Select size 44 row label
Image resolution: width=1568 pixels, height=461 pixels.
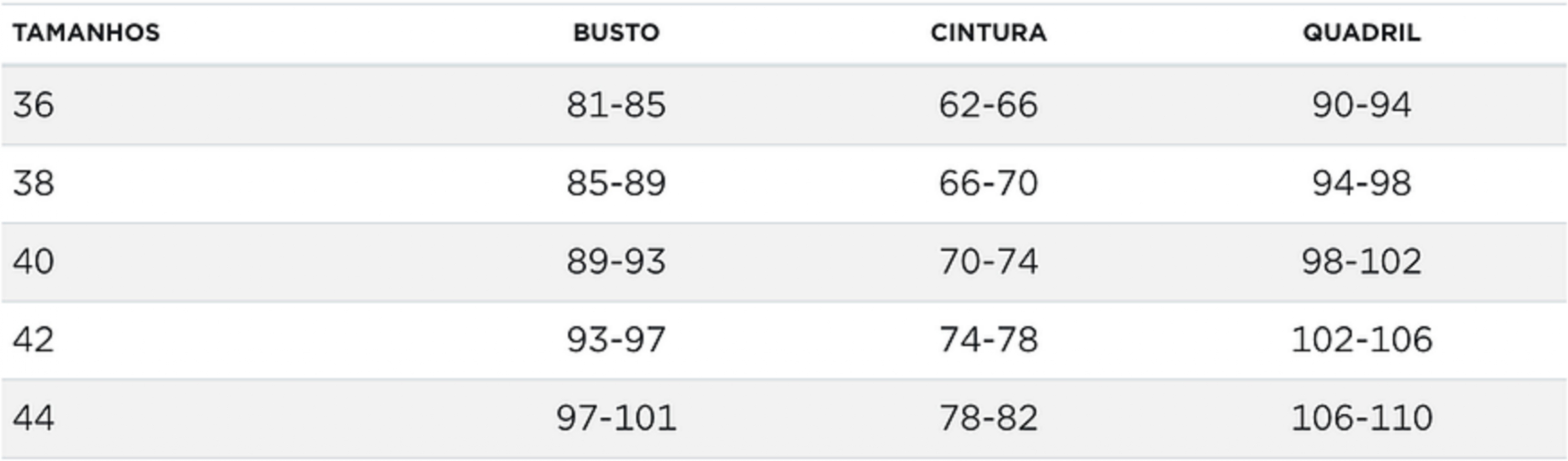(x=34, y=418)
